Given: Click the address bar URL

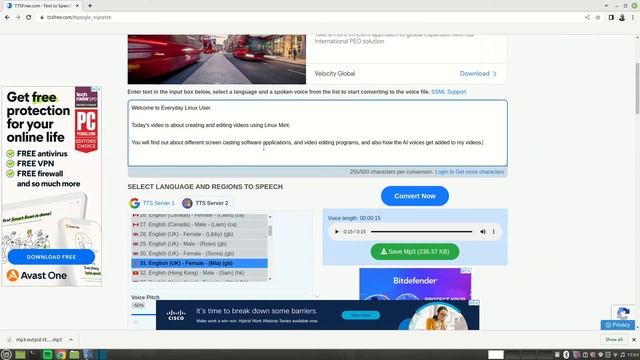Looking at the screenshot, I should [x=79, y=18].
